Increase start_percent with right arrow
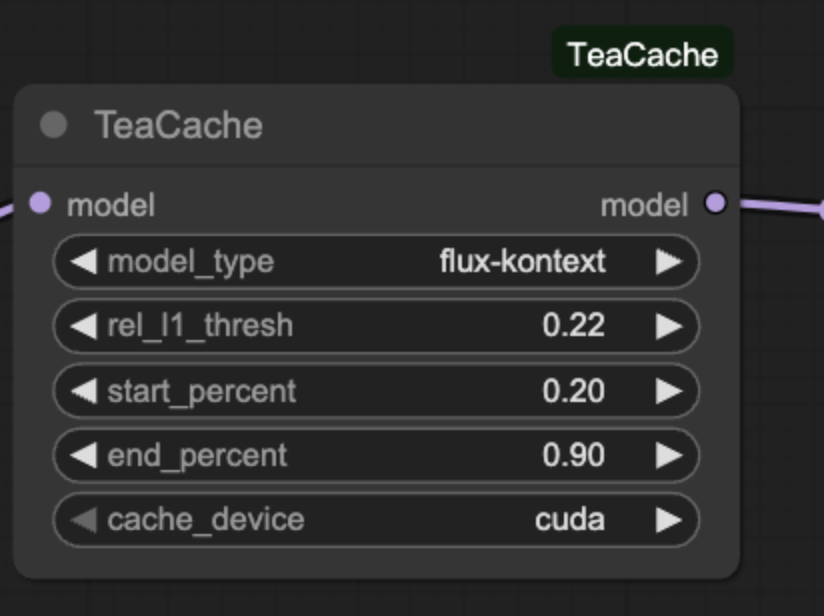The height and width of the screenshot is (616, 824). (x=668, y=391)
